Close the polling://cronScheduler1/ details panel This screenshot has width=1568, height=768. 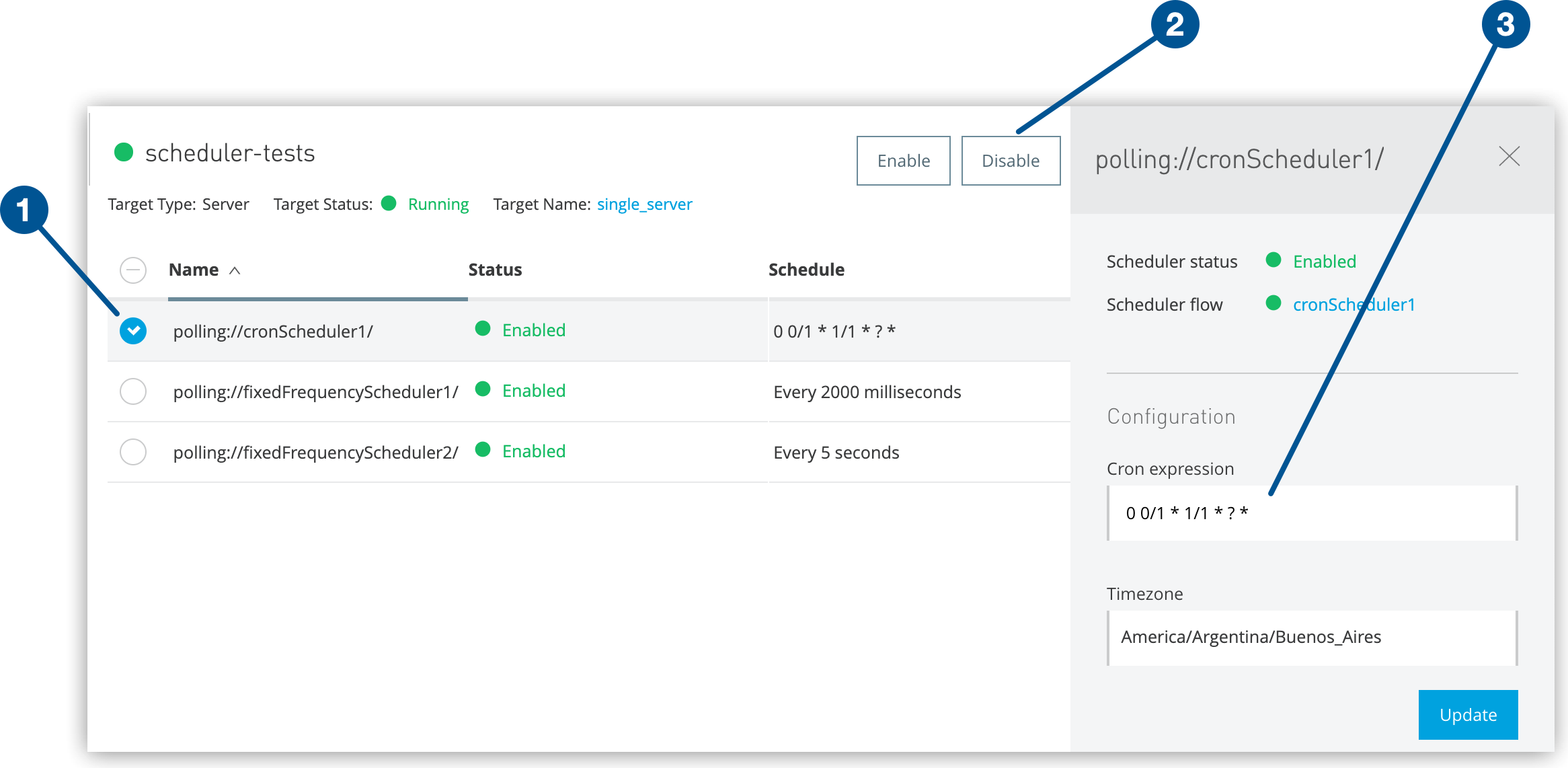pos(1509,157)
